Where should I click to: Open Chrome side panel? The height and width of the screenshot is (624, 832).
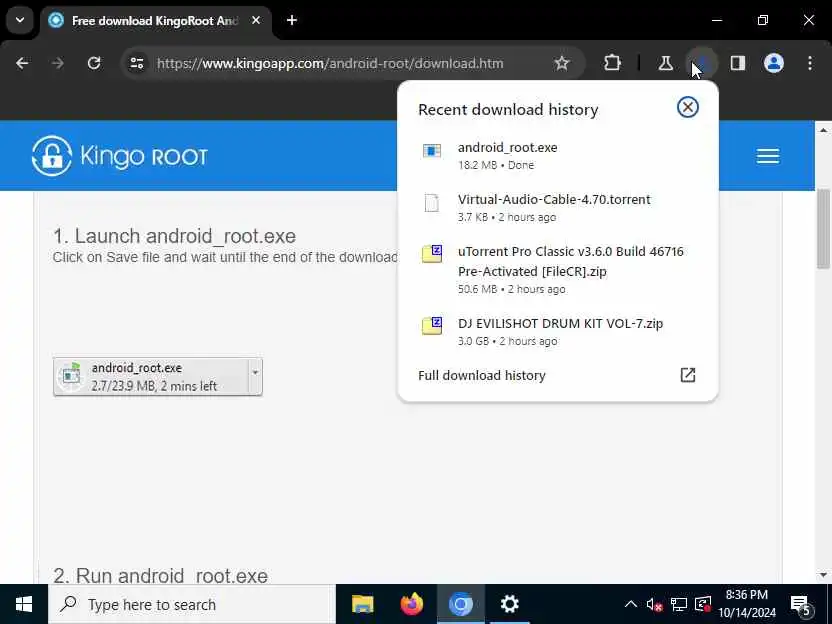[738, 64]
